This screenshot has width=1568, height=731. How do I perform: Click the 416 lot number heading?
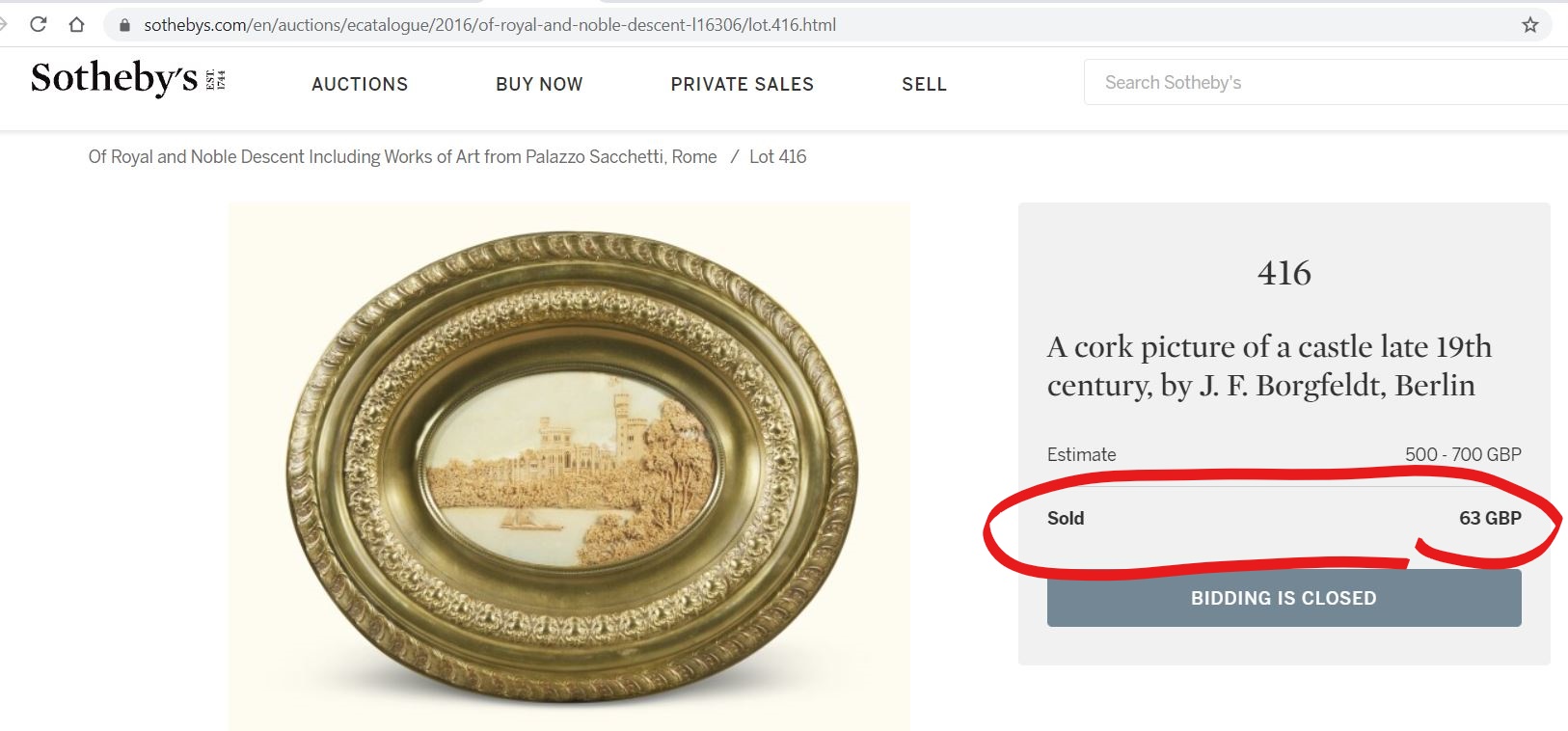1284,274
